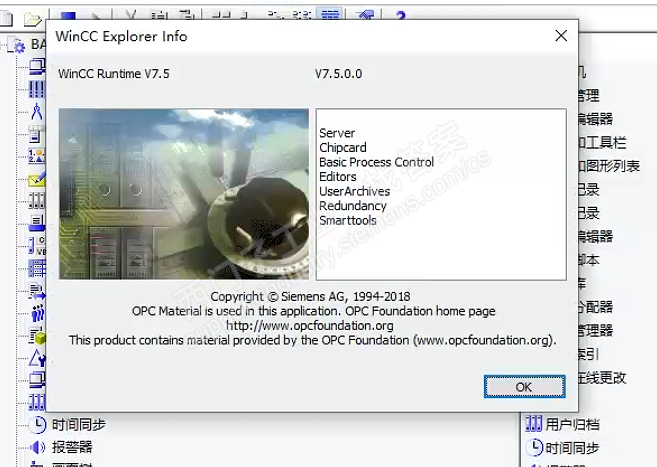The image size is (657, 467).
Task: Select 时间同步 in the right list pane
Action: tap(563, 447)
